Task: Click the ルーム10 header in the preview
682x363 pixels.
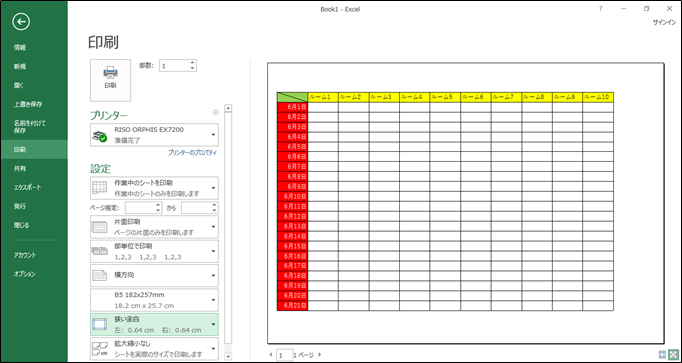Action: click(598, 97)
